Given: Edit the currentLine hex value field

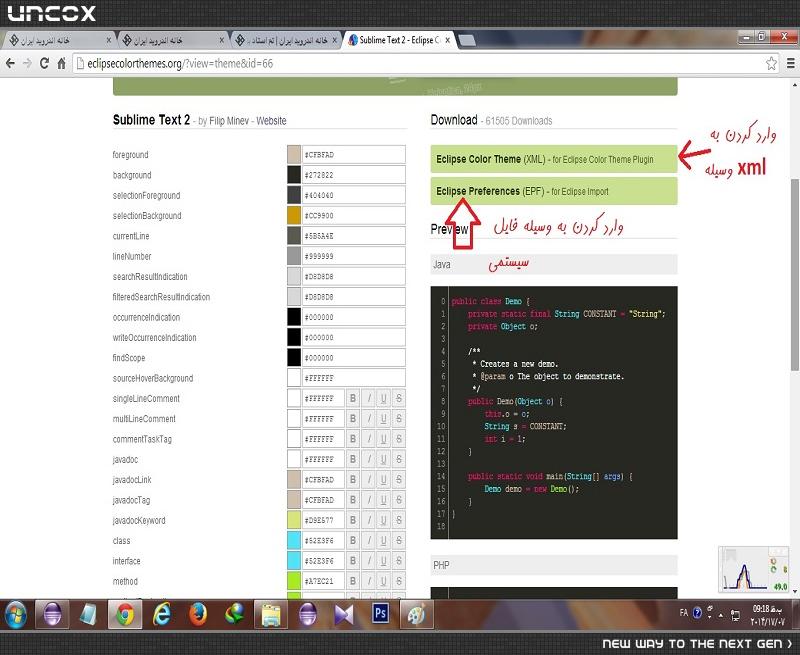Looking at the screenshot, I should (354, 236).
